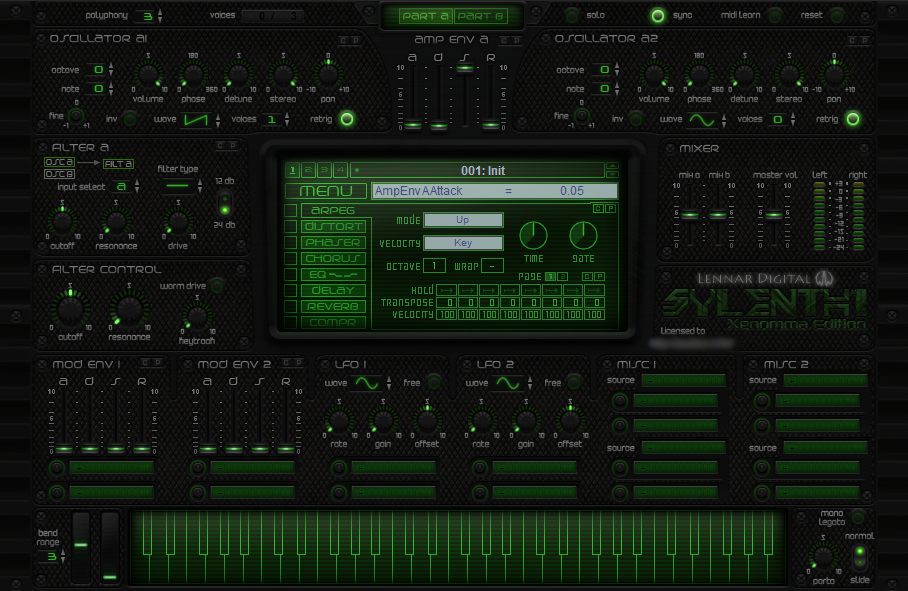This screenshot has height=591, width=908.
Task: Click the Filter A cutoff knob
Action: [x=62, y=222]
